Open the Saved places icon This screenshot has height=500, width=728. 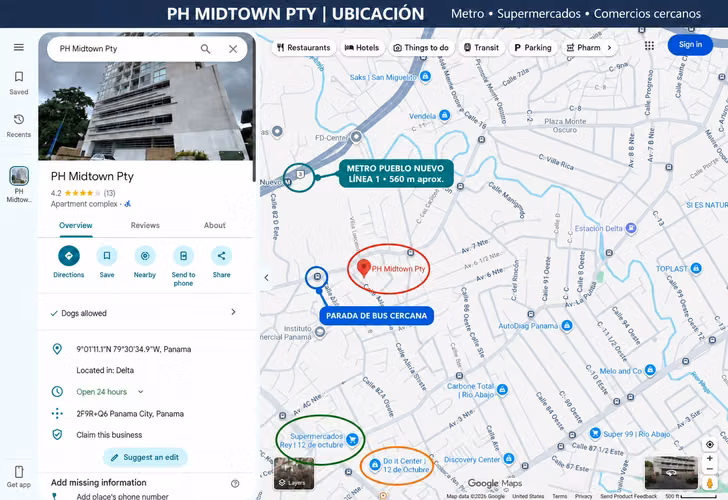[x=19, y=77]
